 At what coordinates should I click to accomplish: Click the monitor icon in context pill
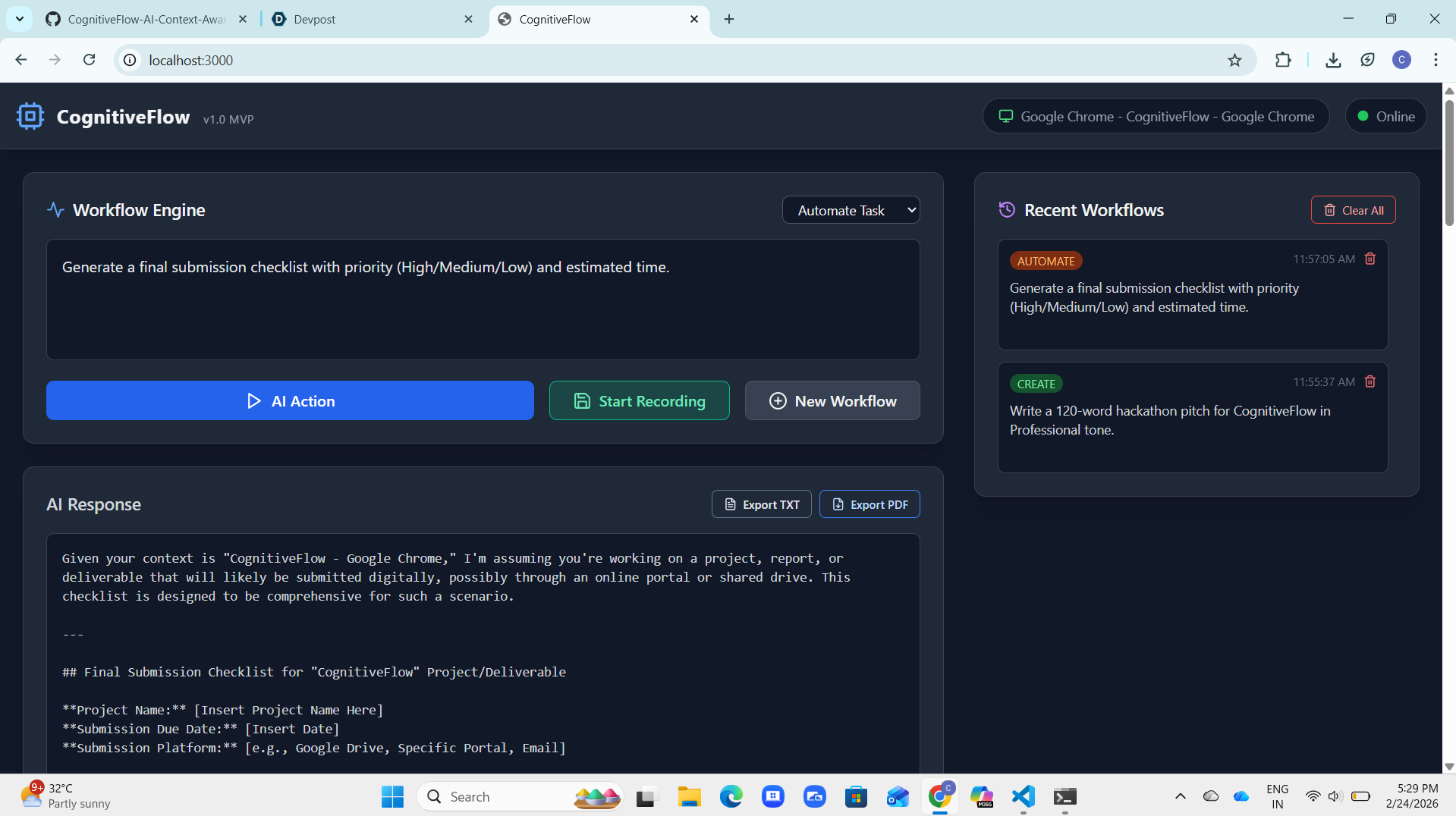pos(1006,116)
